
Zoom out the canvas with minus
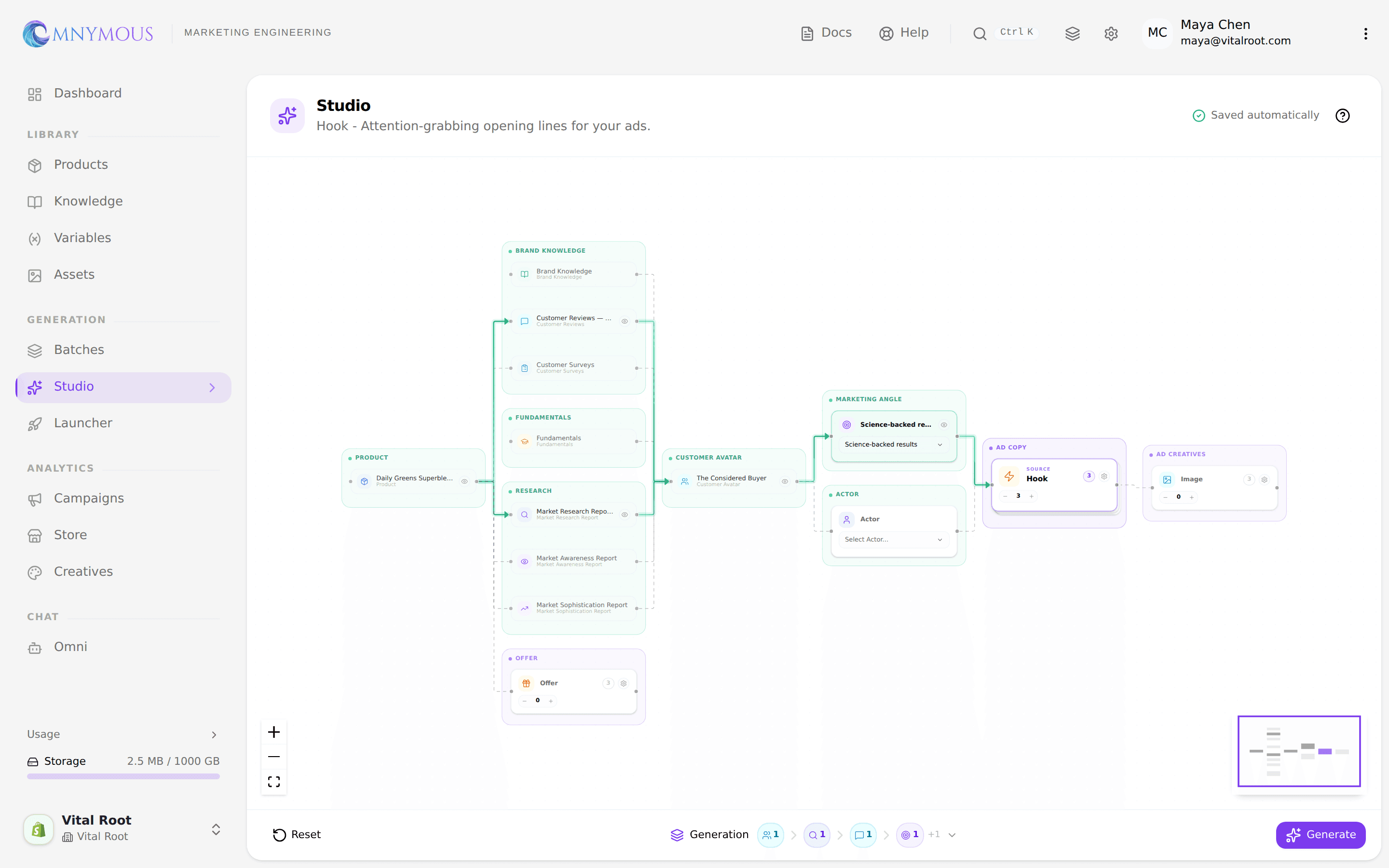[x=274, y=757]
